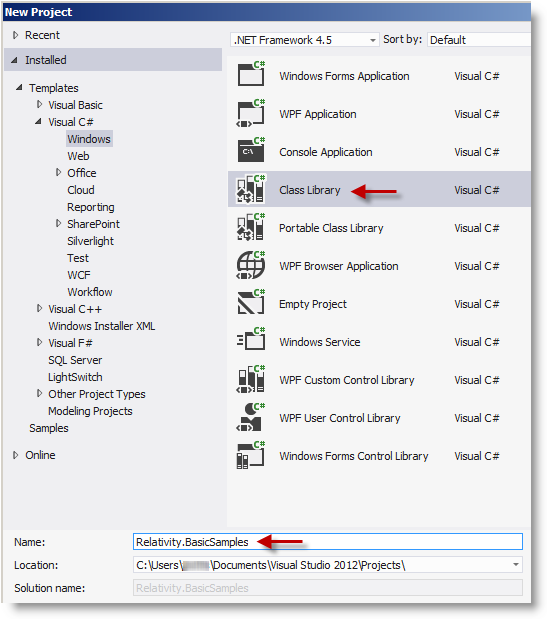Select the Samples tree item
Screen dimensions: 547x619
click(x=49, y=428)
